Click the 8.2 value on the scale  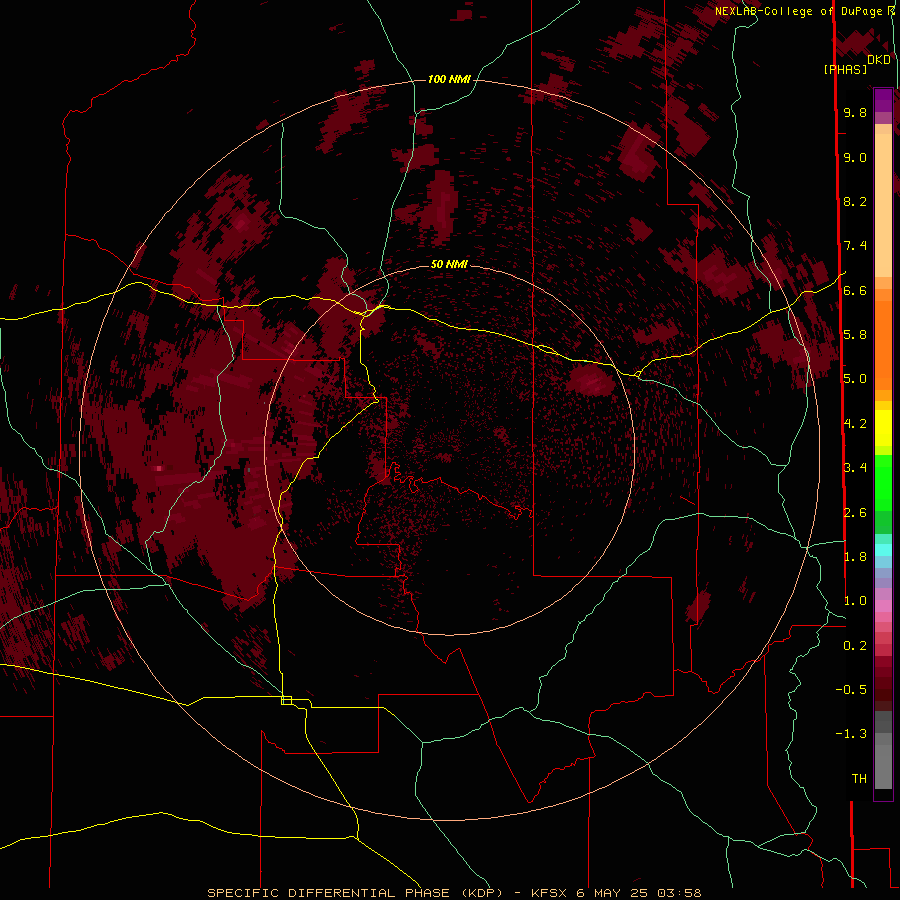click(x=855, y=201)
